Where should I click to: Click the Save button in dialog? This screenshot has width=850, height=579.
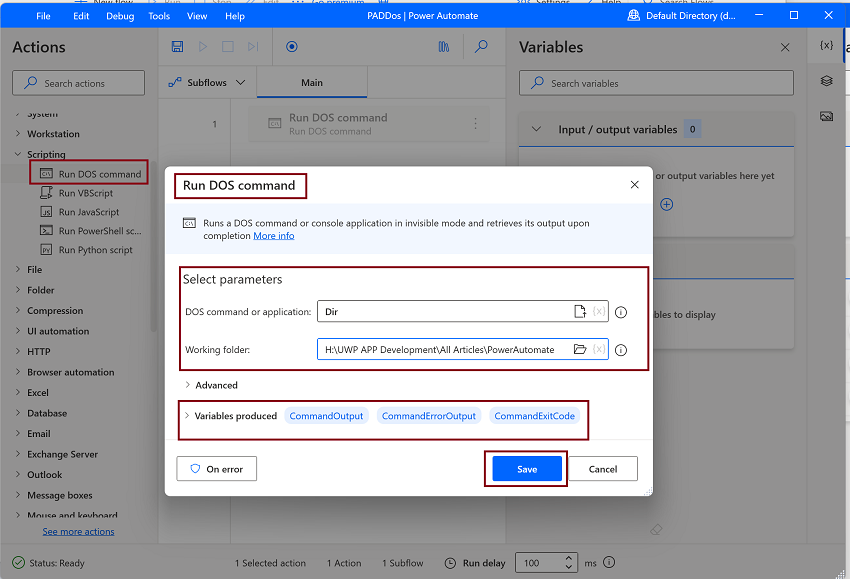[x=527, y=469]
